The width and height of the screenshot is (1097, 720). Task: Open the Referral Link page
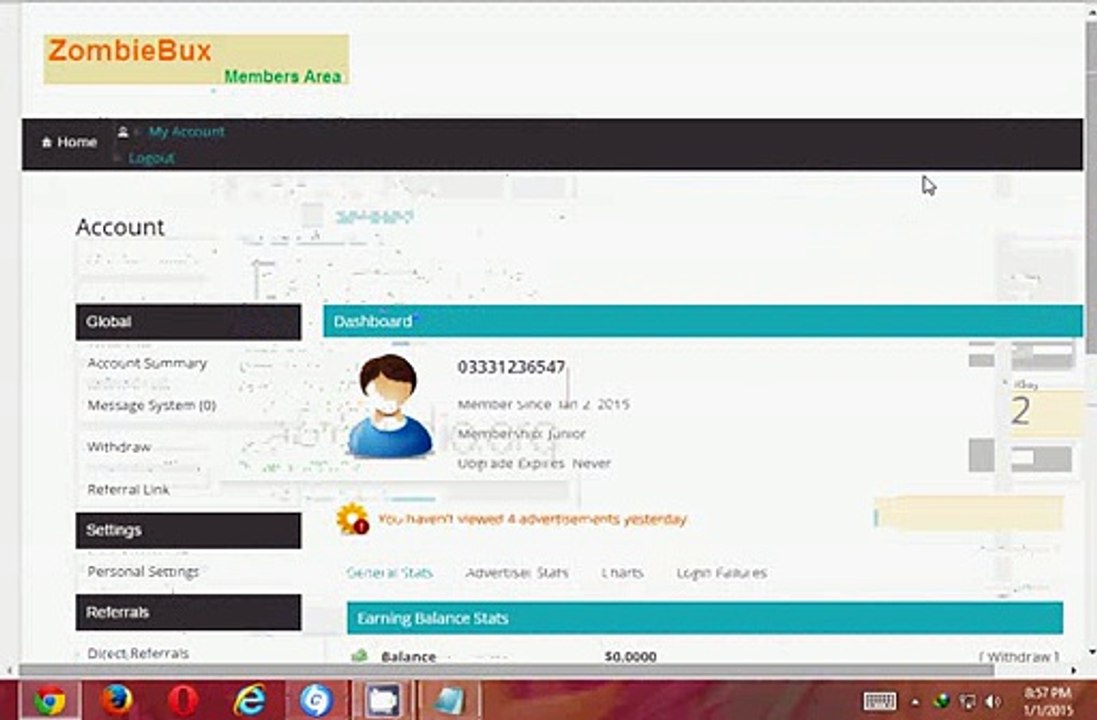[x=129, y=489]
